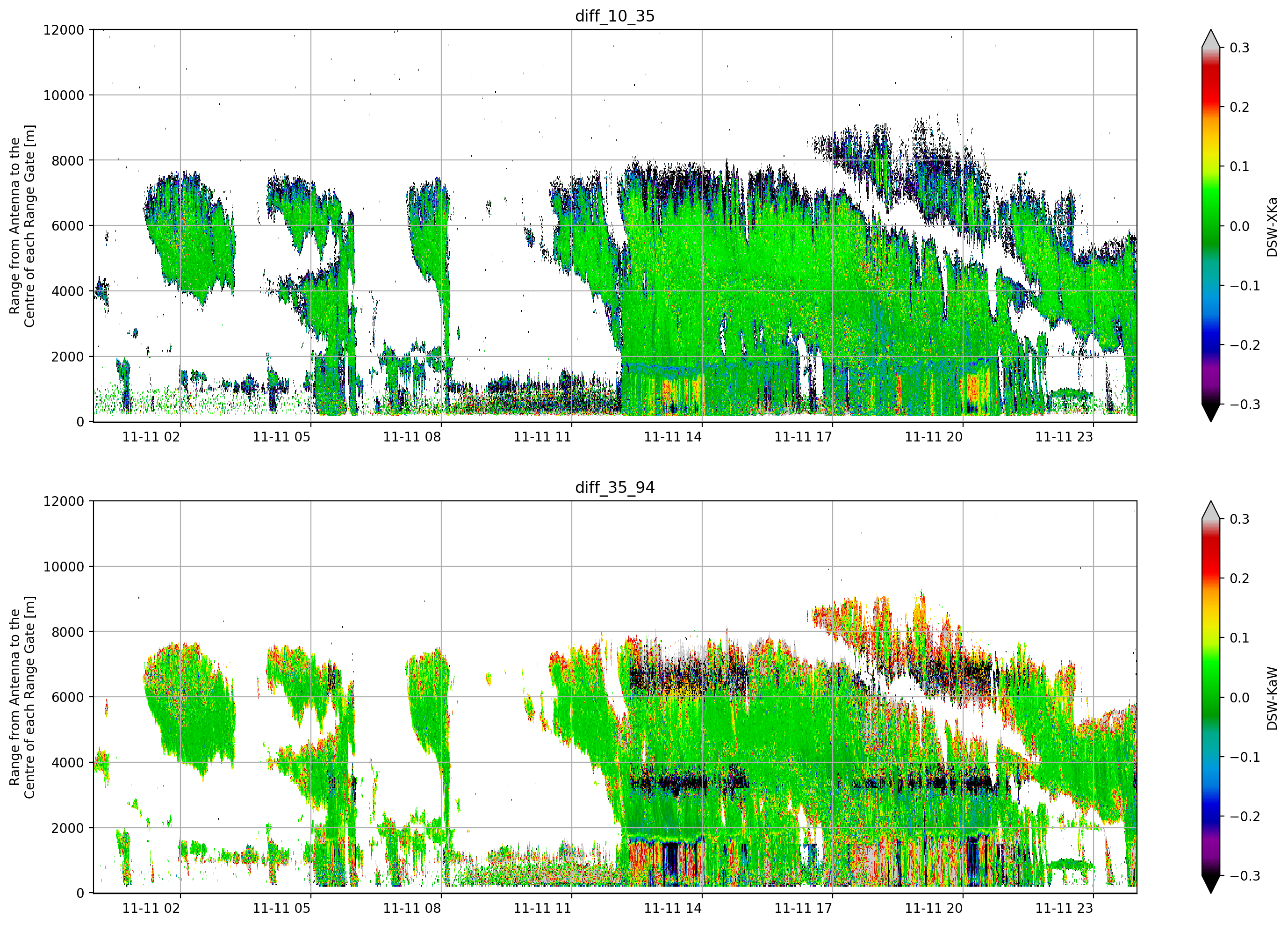Screen dimensions: 1288x925
Task: Click the diff_10_35 plot title
Action: (x=614, y=16)
